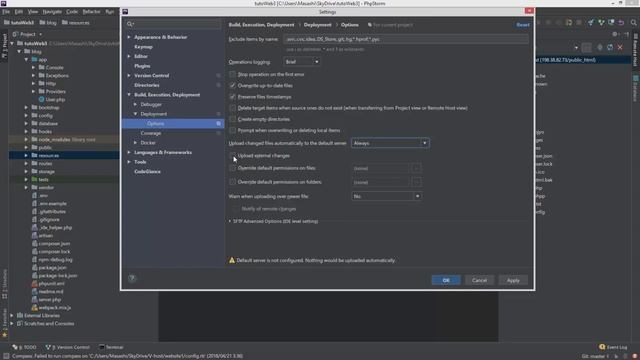Click the help question mark icon in Settings

pyautogui.click(x=132, y=278)
